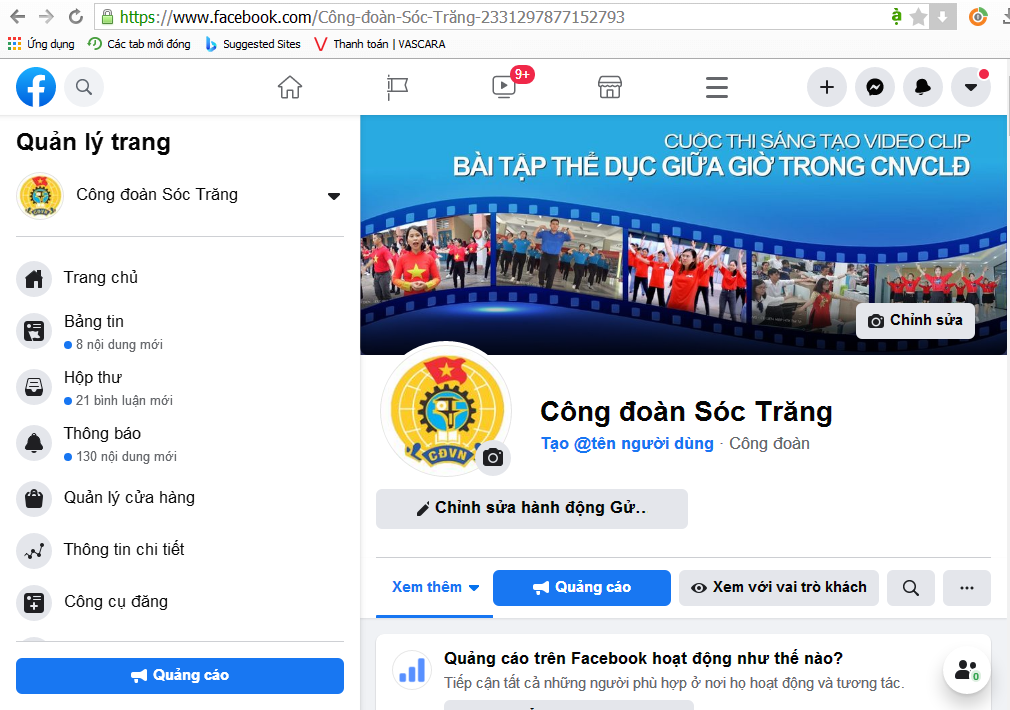The width and height of the screenshot is (1010, 710).
Task: Expand the account dropdown arrow
Action: point(971,87)
